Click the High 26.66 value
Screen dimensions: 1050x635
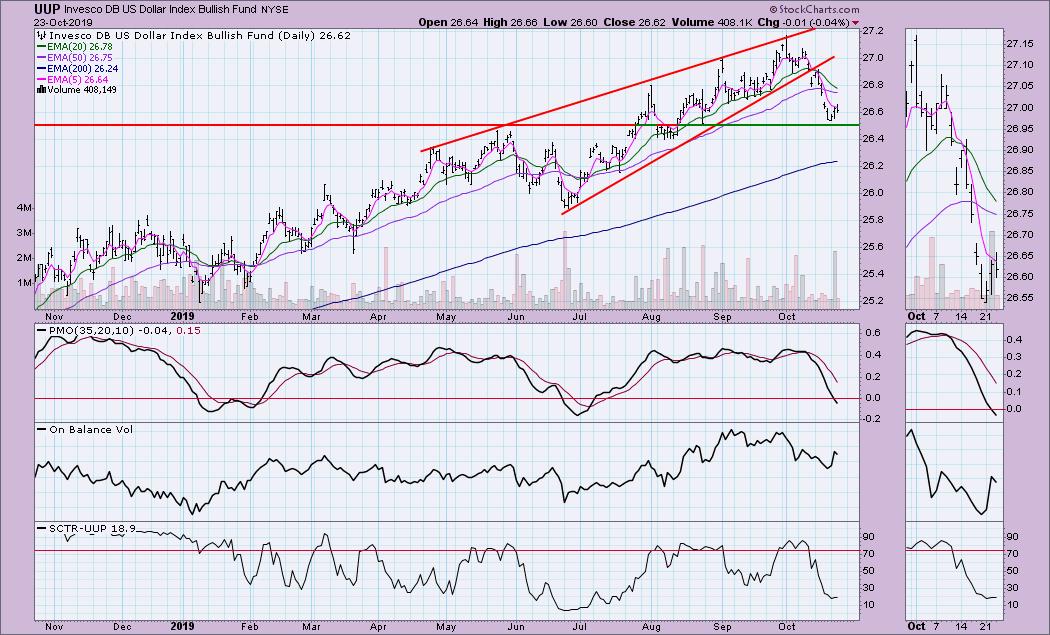tap(510, 22)
